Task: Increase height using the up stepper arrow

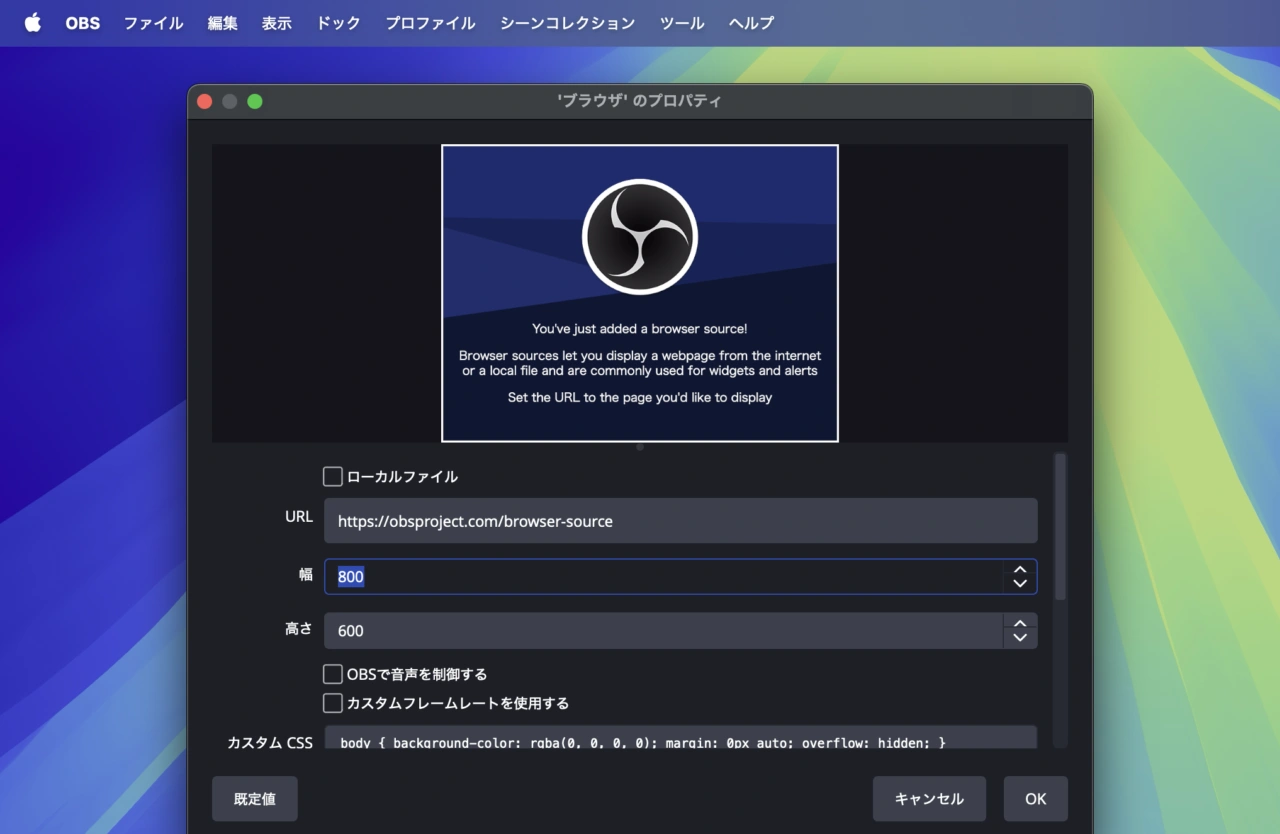Action: coord(1019,624)
